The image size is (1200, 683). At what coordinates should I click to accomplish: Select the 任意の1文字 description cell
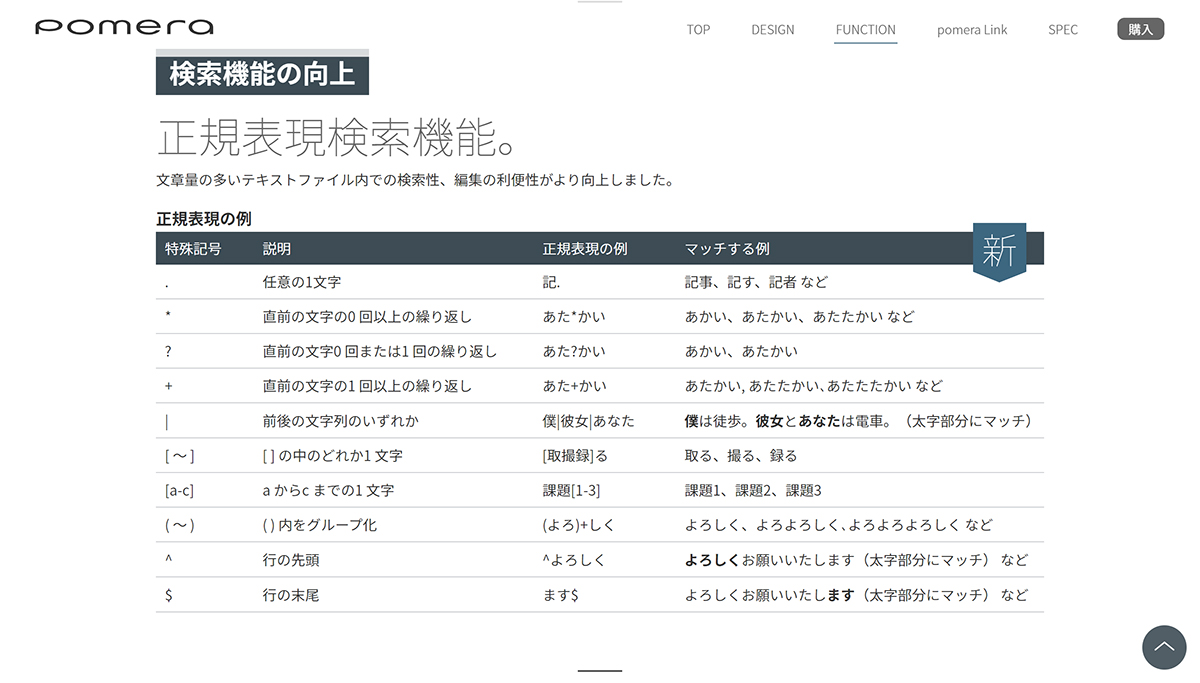pyautogui.click(x=302, y=283)
